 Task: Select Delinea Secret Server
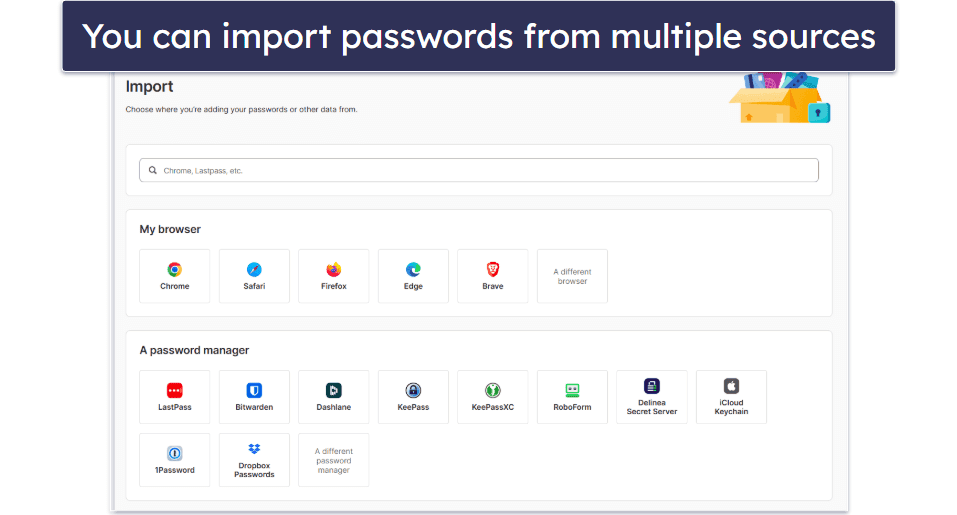651,397
